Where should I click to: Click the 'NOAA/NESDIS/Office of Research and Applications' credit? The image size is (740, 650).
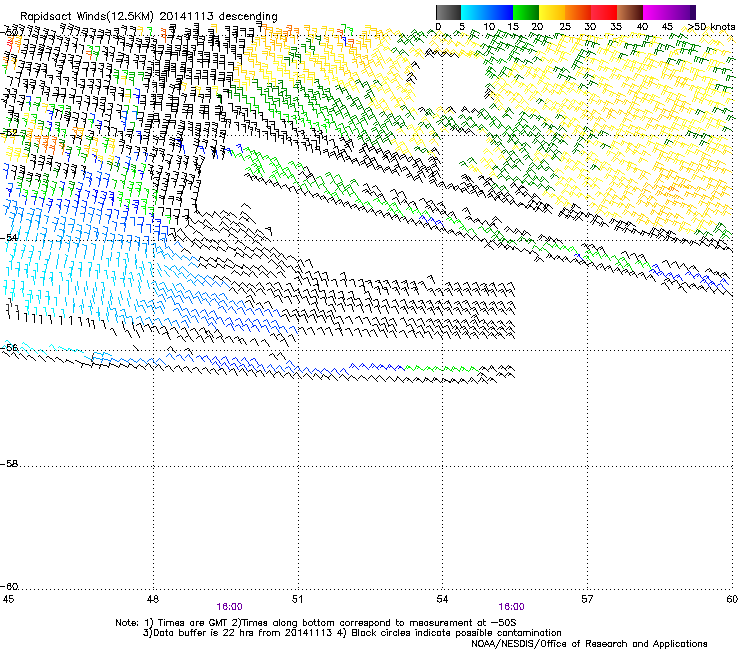pos(589,644)
